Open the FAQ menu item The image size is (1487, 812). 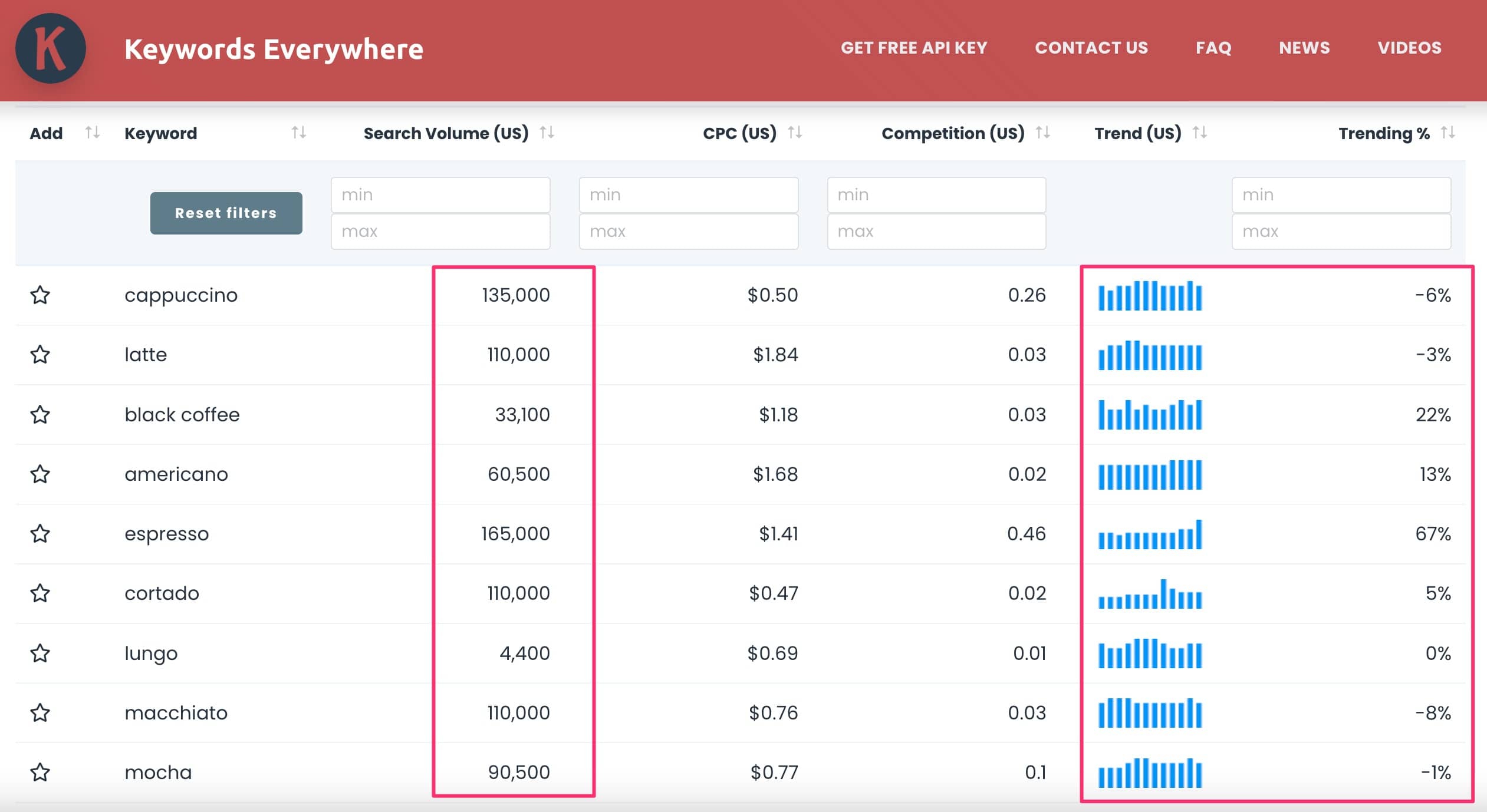[1213, 48]
